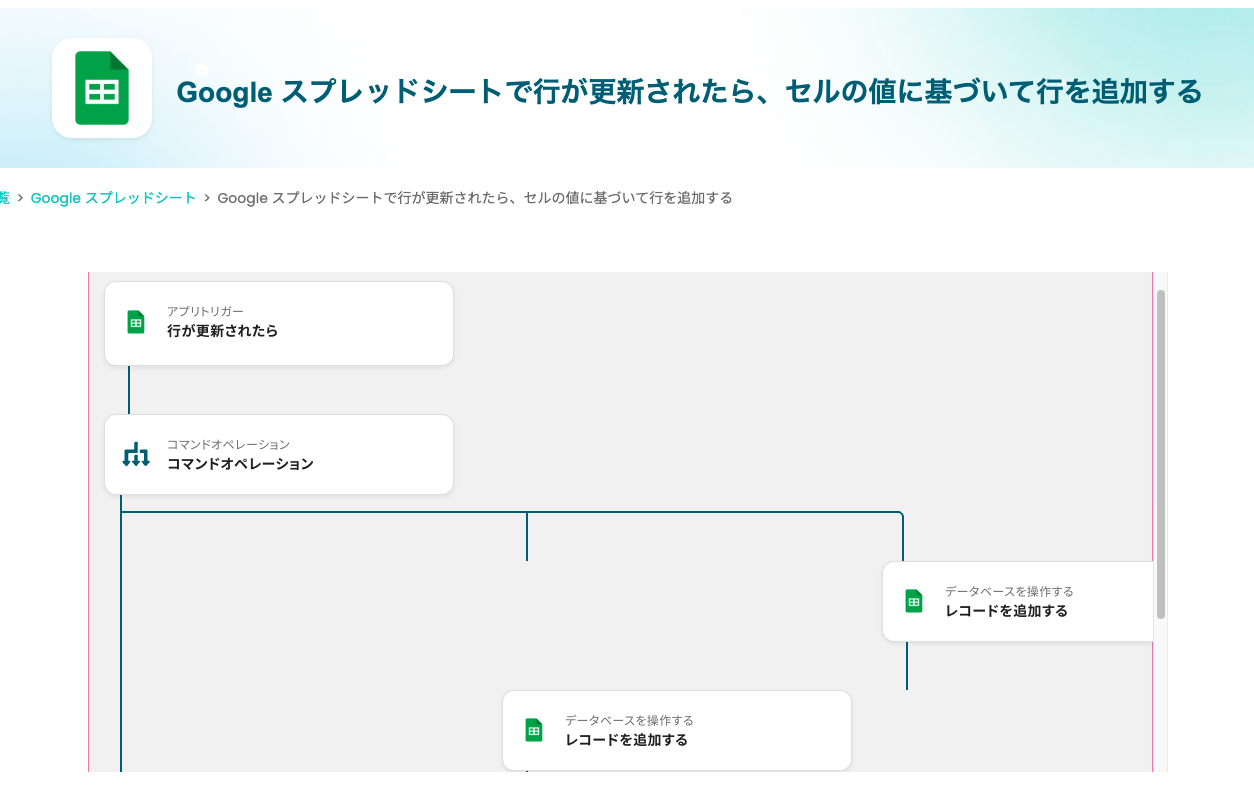1254x800 pixels.
Task: Click chevron after Google スプレッドシート breadcrumb
Action: (207, 198)
